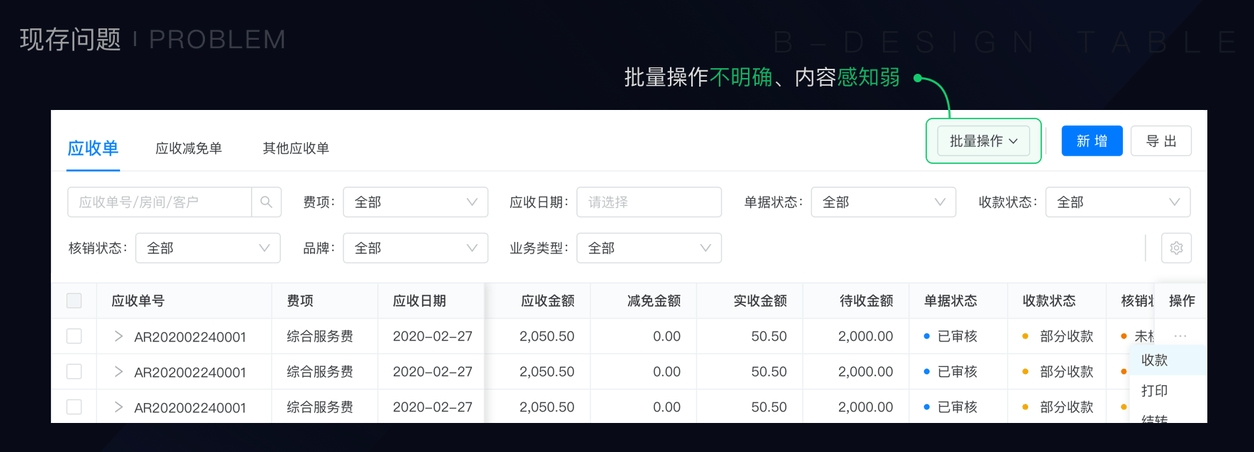Open the 费项 dropdown

pyautogui.click(x=415, y=202)
